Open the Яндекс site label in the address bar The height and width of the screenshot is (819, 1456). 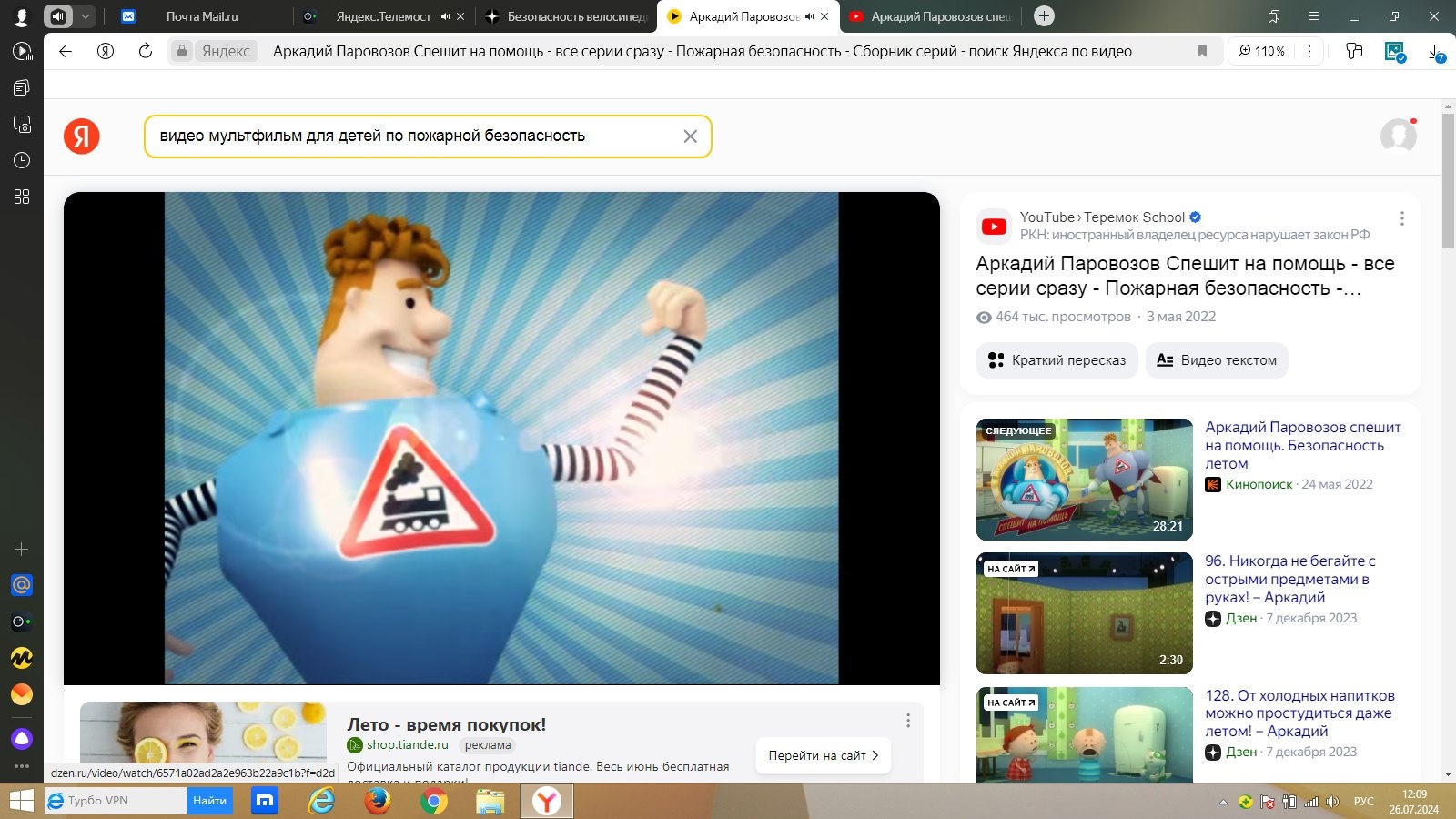pyautogui.click(x=226, y=51)
